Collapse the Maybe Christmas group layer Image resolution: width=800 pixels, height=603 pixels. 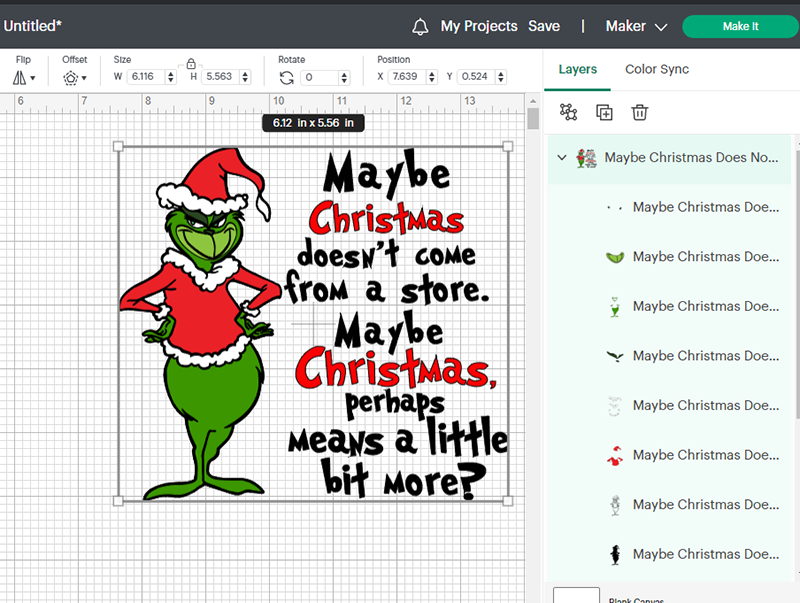coord(562,158)
